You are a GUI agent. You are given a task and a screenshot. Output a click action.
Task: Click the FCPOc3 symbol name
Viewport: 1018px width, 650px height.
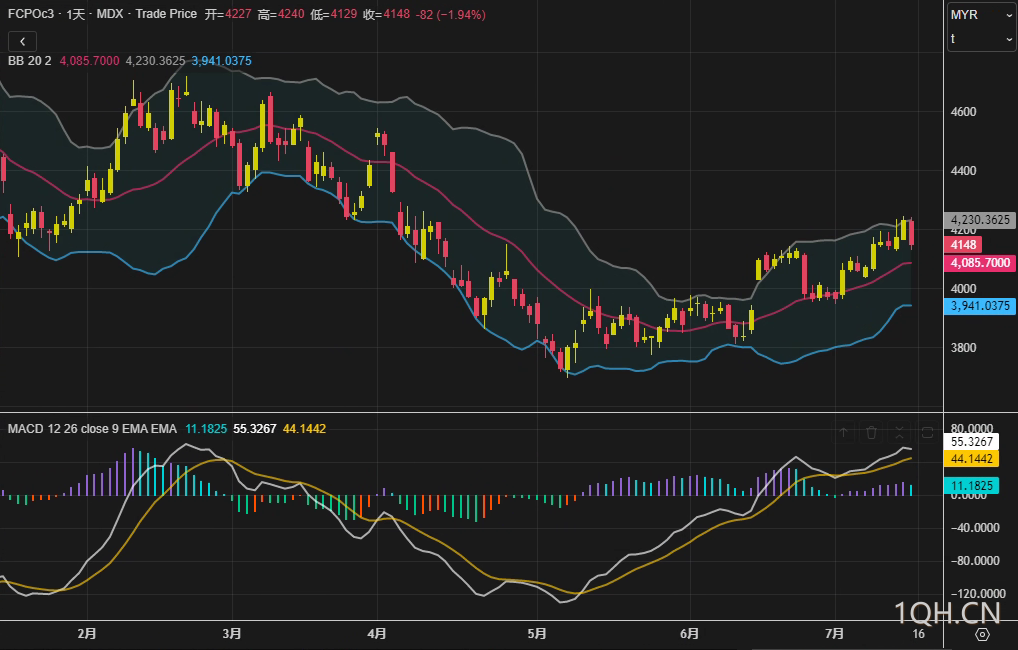click(x=30, y=14)
